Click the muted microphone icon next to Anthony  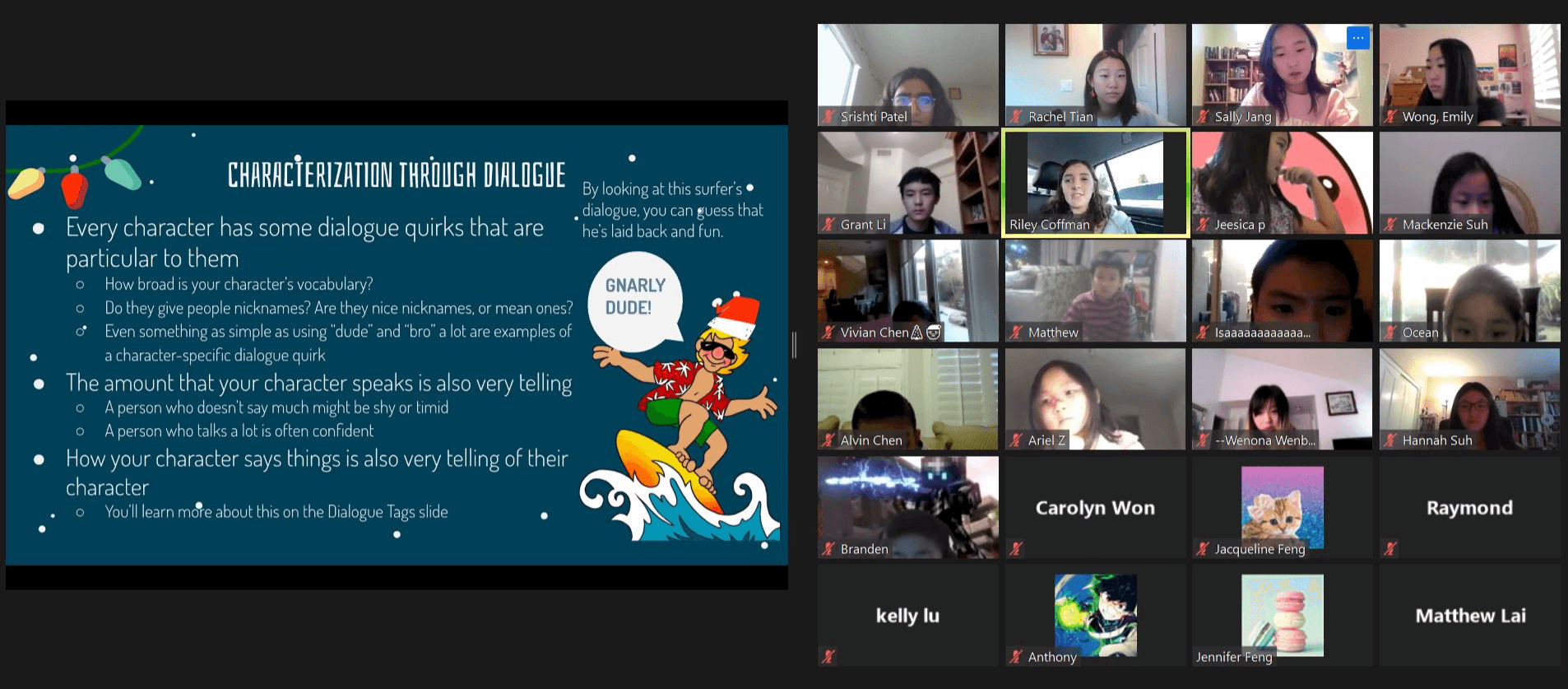[x=1016, y=657]
